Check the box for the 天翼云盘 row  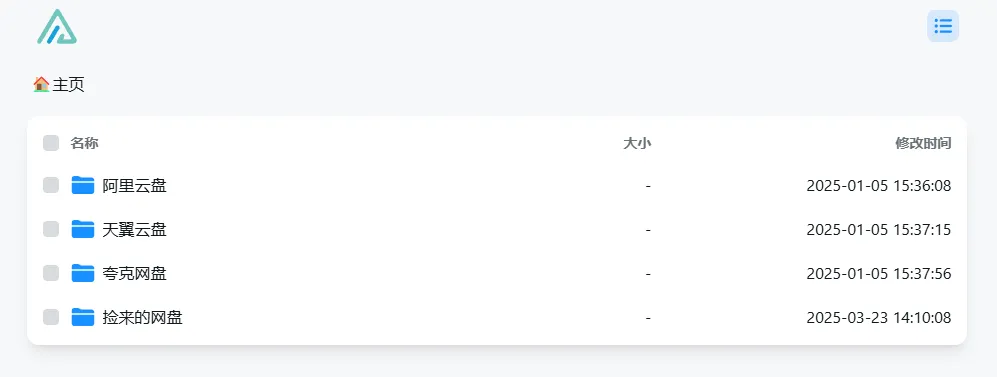51,229
